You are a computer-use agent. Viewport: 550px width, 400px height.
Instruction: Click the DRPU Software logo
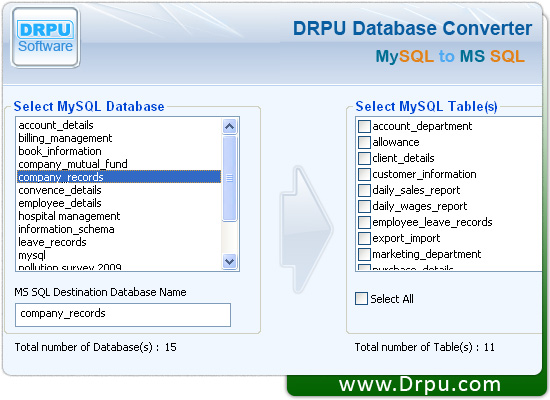coord(46,37)
